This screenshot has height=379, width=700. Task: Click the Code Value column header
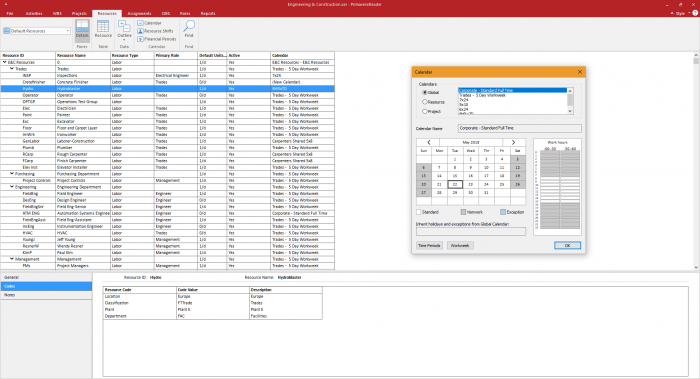(213, 290)
